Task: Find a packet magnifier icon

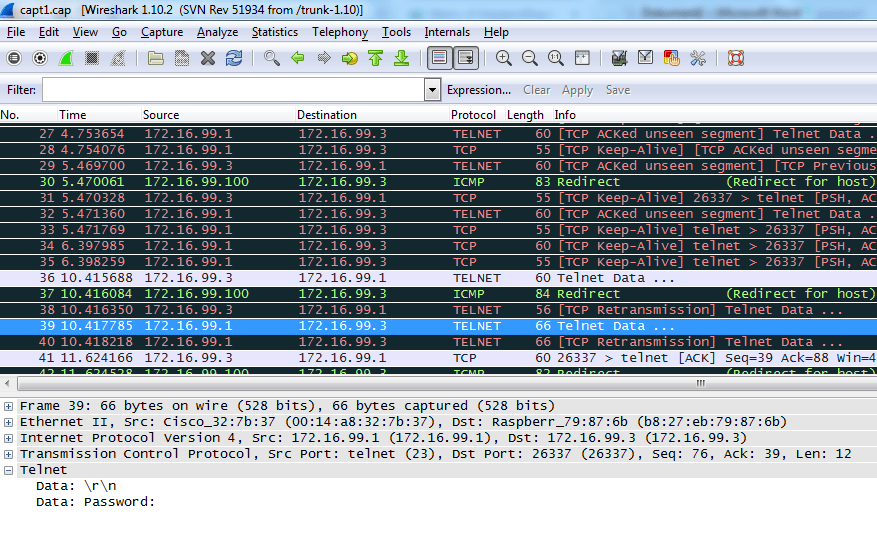Action: tap(272, 58)
